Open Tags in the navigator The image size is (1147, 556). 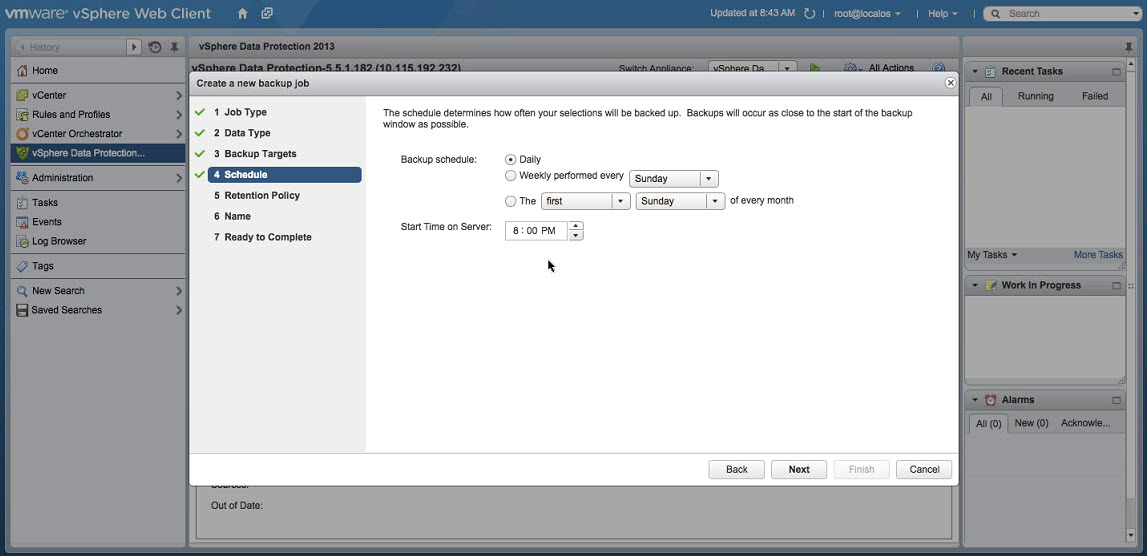42,266
